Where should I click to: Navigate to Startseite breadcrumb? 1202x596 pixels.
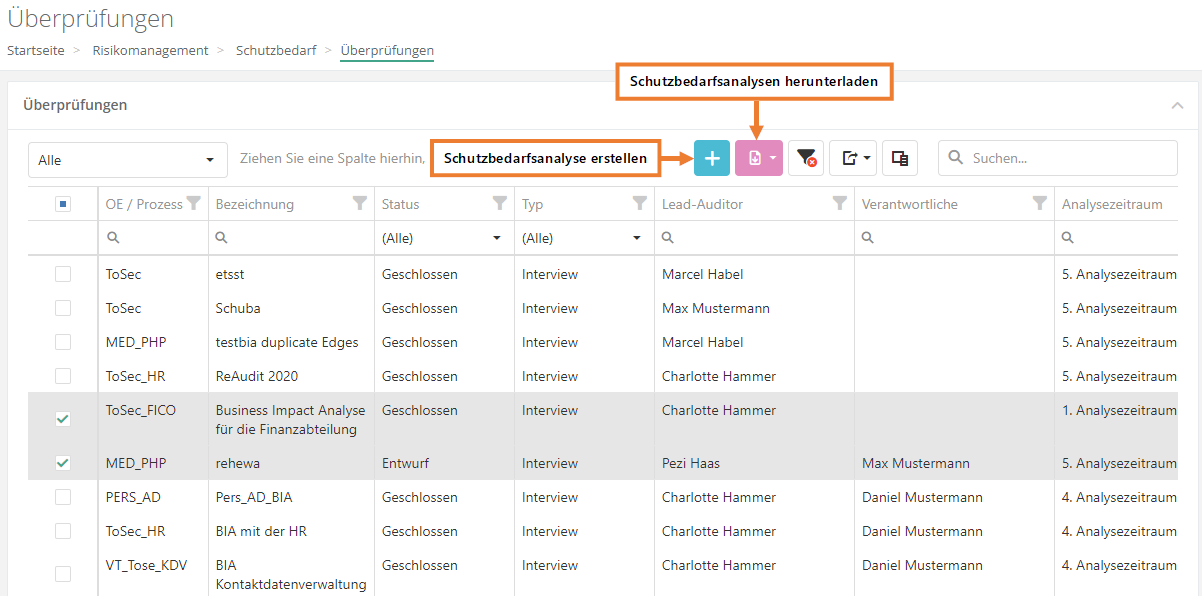click(36, 50)
